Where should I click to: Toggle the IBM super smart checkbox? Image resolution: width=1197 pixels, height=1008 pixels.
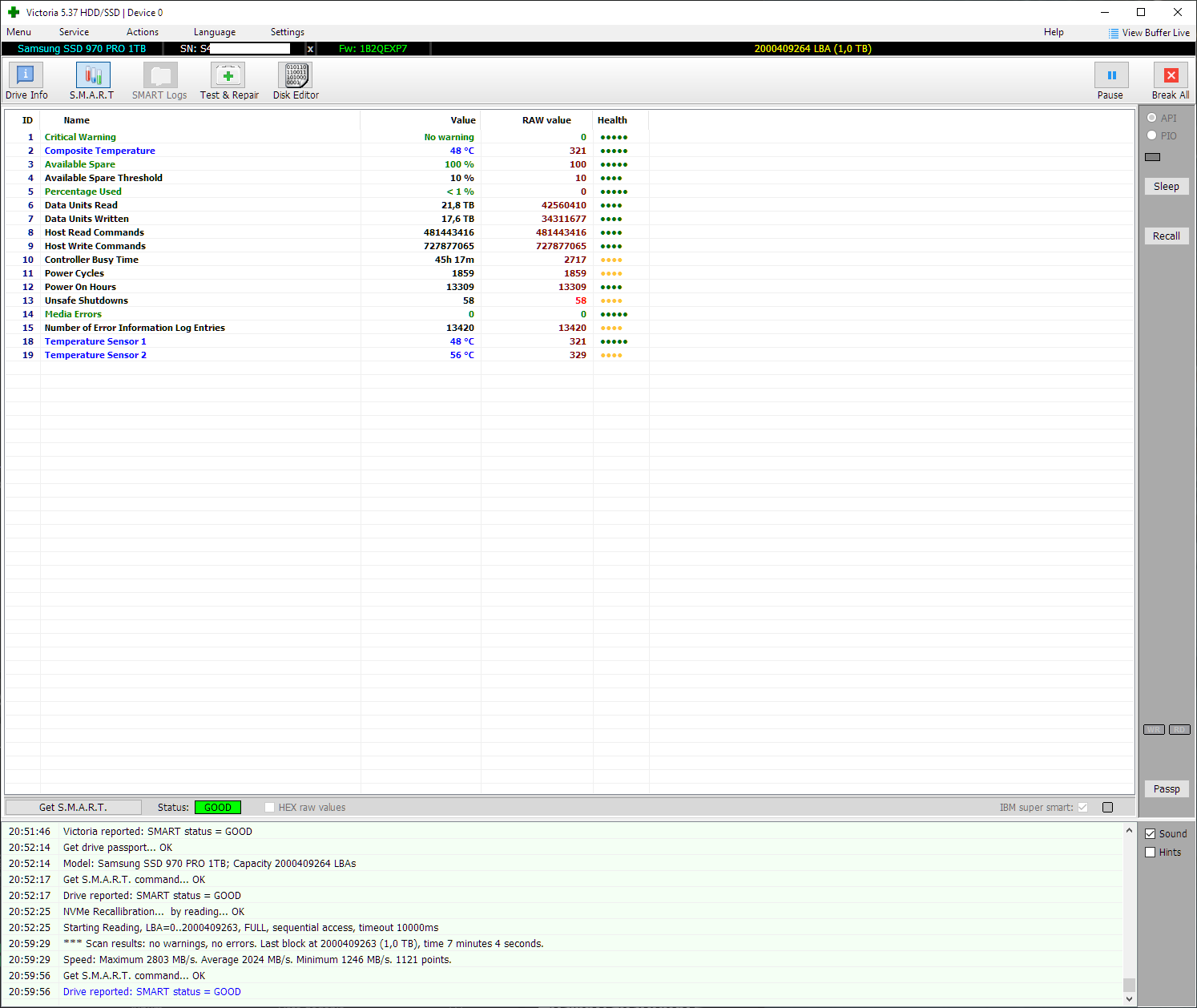pyautogui.click(x=1083, y=807)
